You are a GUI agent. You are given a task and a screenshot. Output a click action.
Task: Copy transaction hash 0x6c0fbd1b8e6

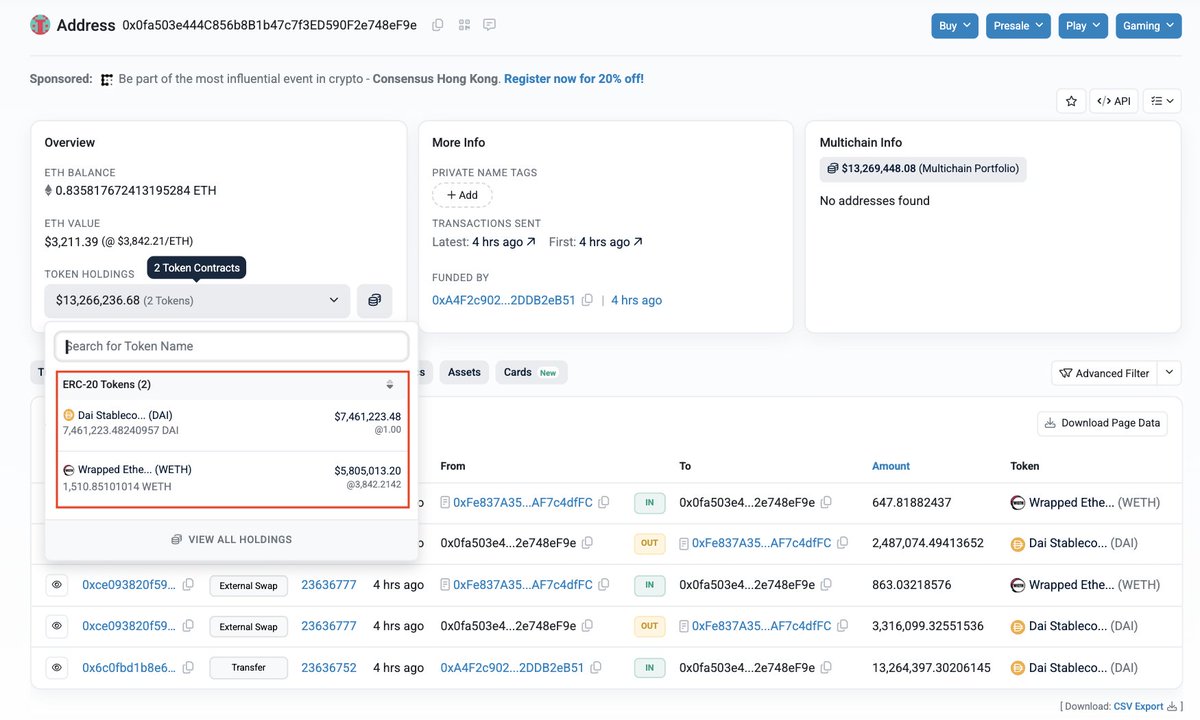point(188,667)
